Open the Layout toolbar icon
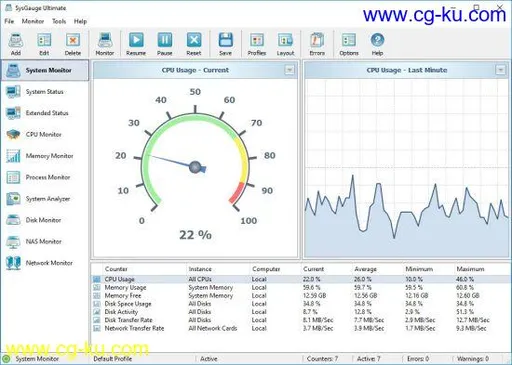The width and height of the screenshot is (512, 365). coord(285,44)
